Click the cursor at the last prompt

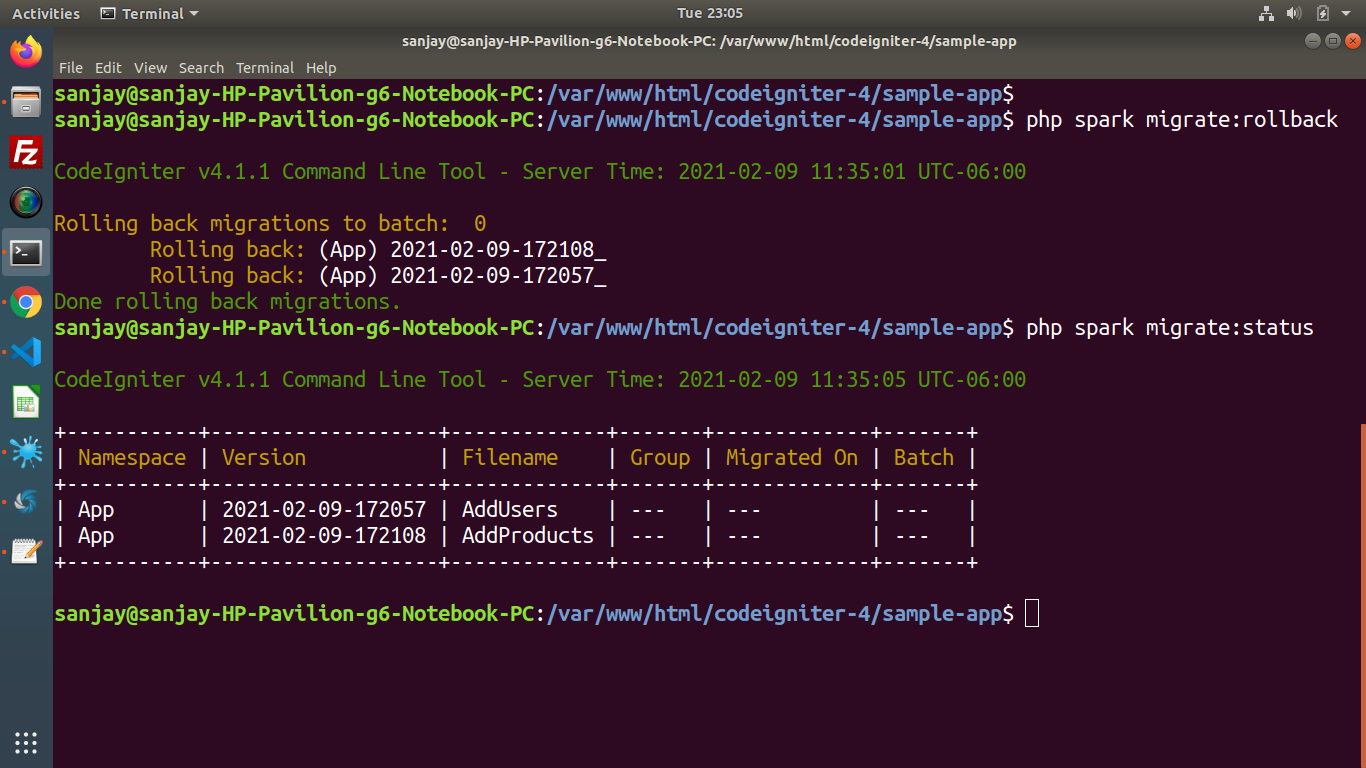tap(1033, 614)
